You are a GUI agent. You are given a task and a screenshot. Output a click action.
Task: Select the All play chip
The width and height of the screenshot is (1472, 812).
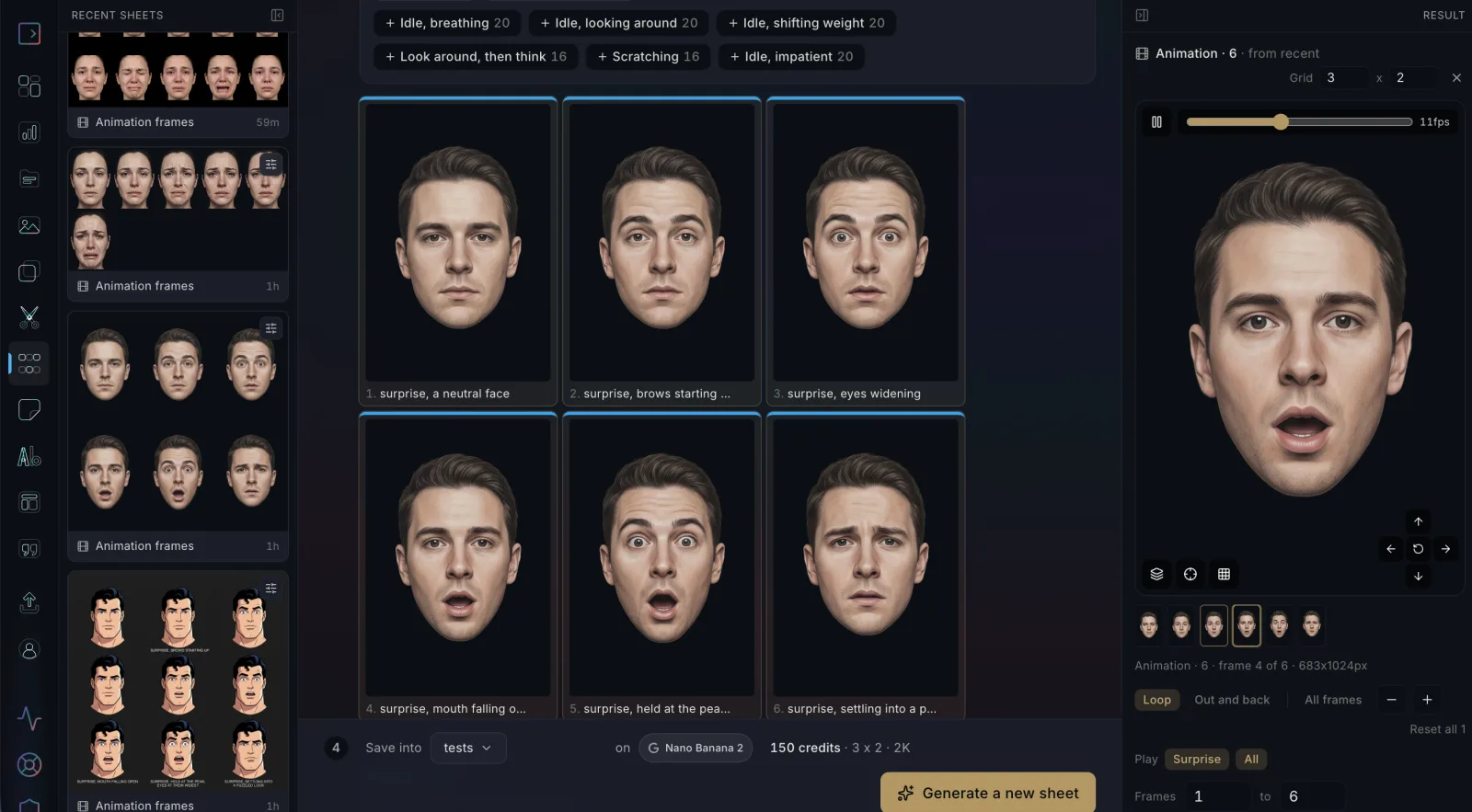point(1251,759)
